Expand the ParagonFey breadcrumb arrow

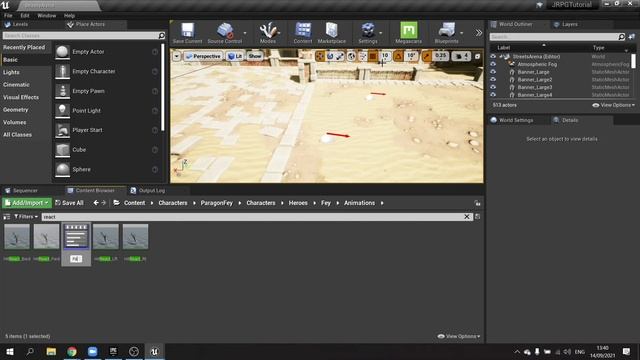tap(240, 203)
